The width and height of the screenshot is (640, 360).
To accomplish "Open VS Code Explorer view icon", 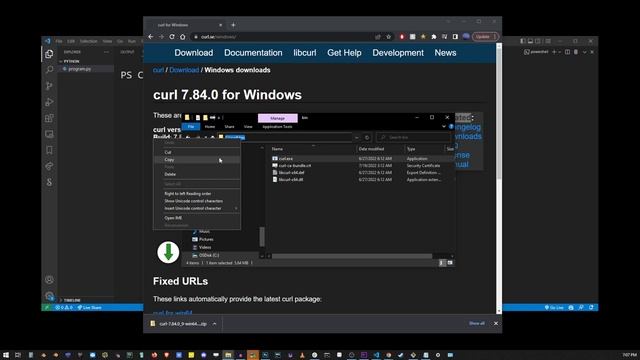I will click(x=49, y=54).
